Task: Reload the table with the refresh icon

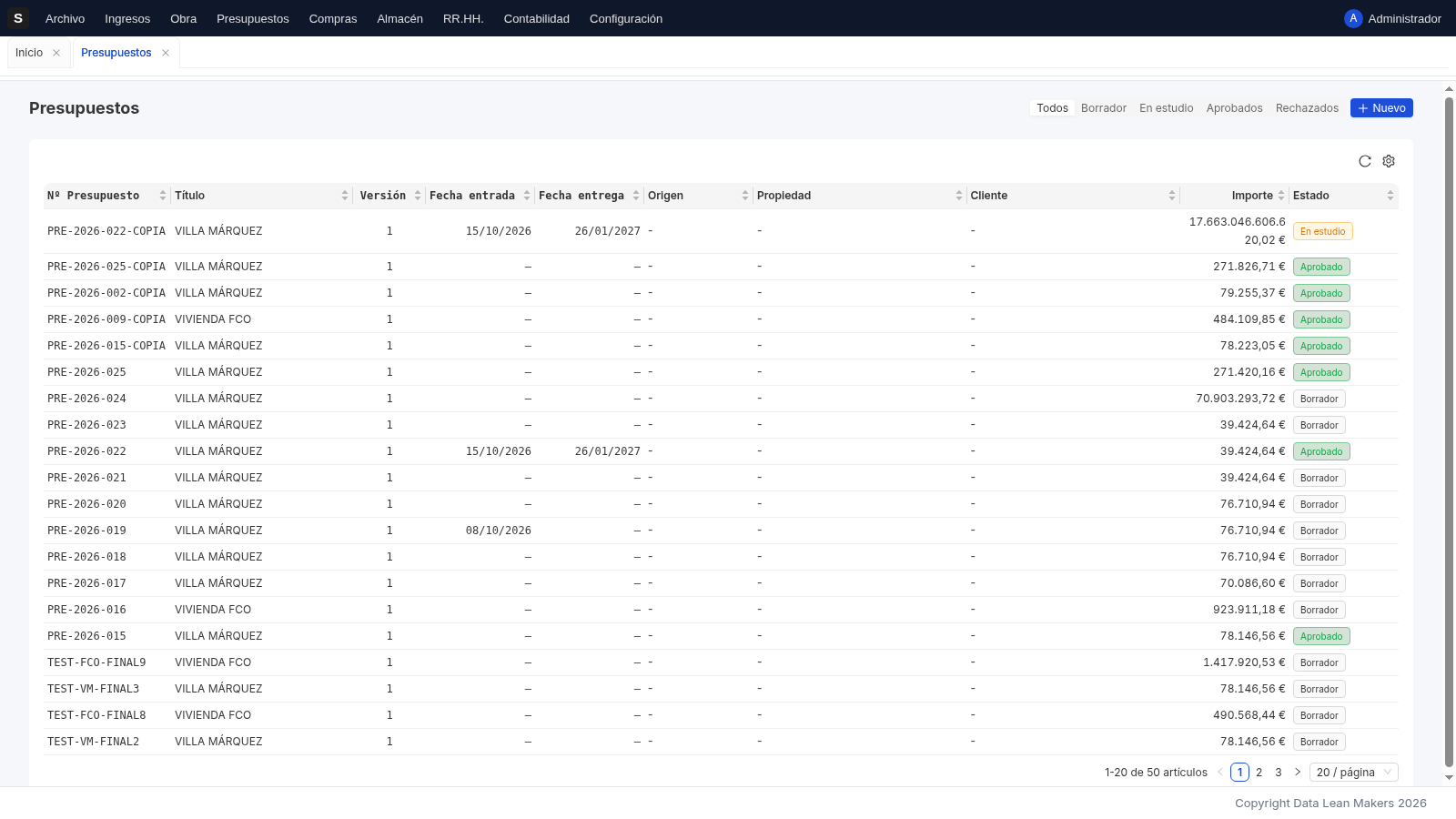Action: (x=1365, y=161)
